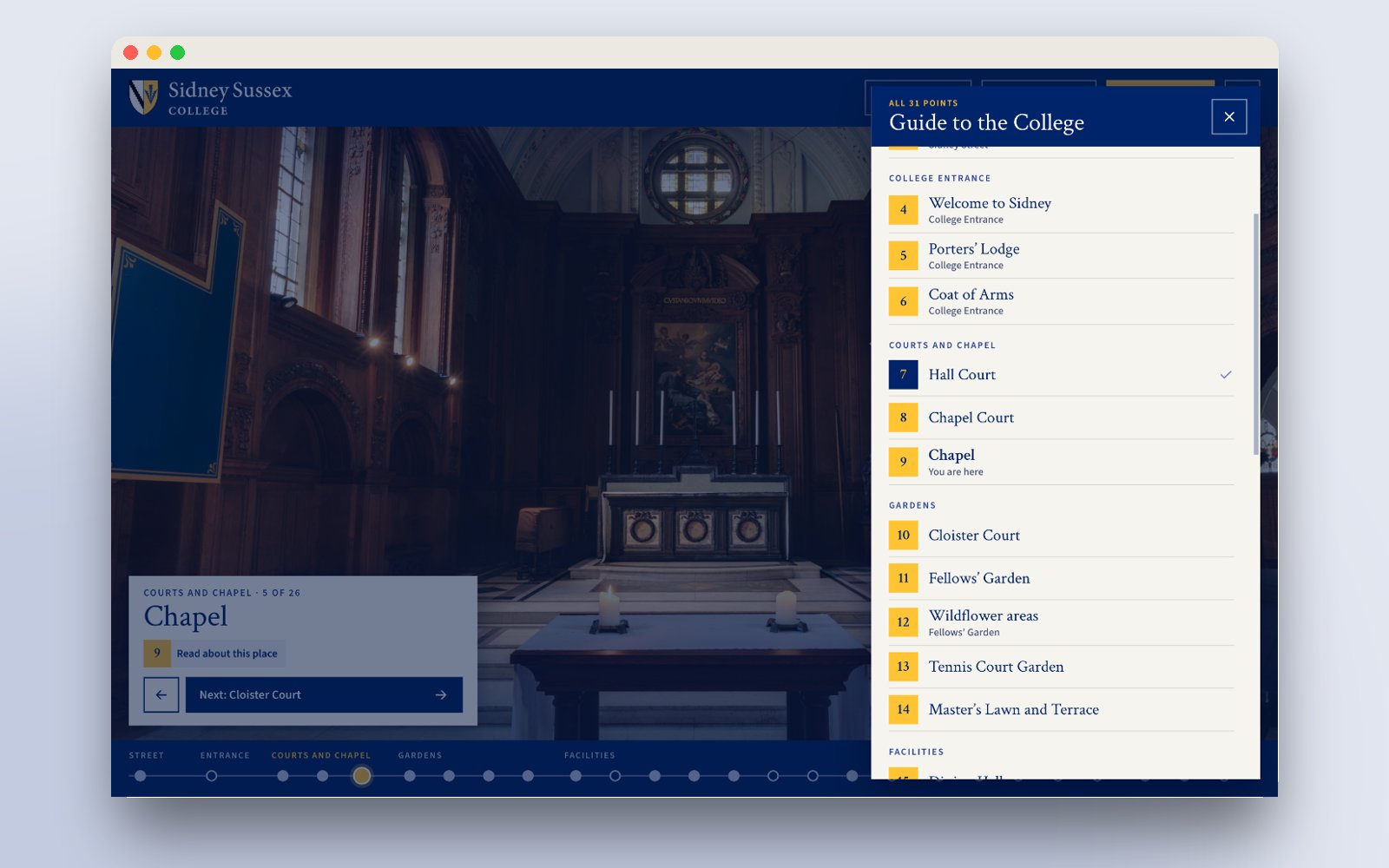Click the number 5 badge icon
The width and height of the screenshot is (1389, 868).
pyautogui.click(x=903, y=256)
